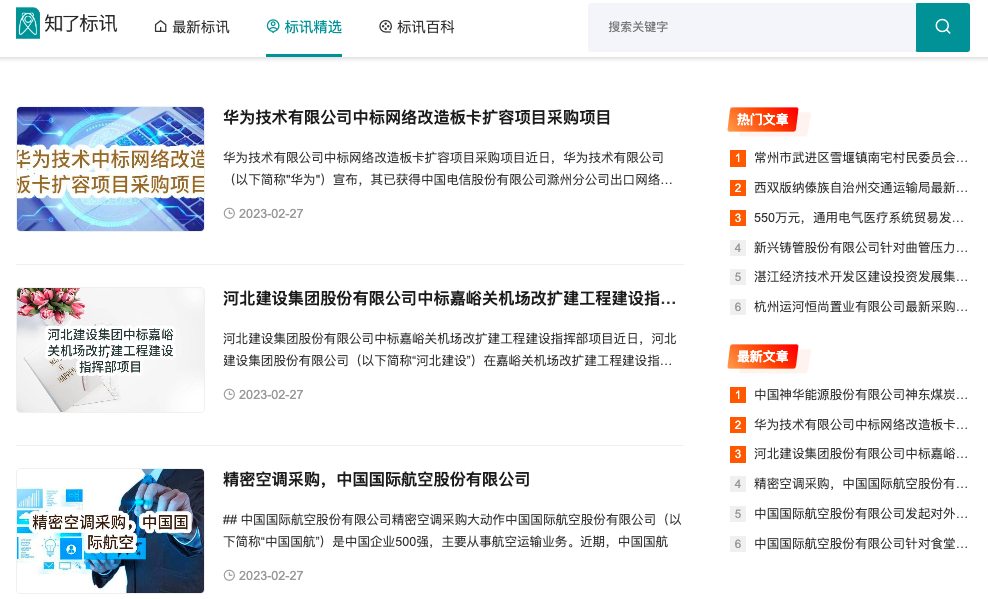Click the home icon beside 最新标讯
Viewport: 988px width, 599px height.
coord(161,26)
